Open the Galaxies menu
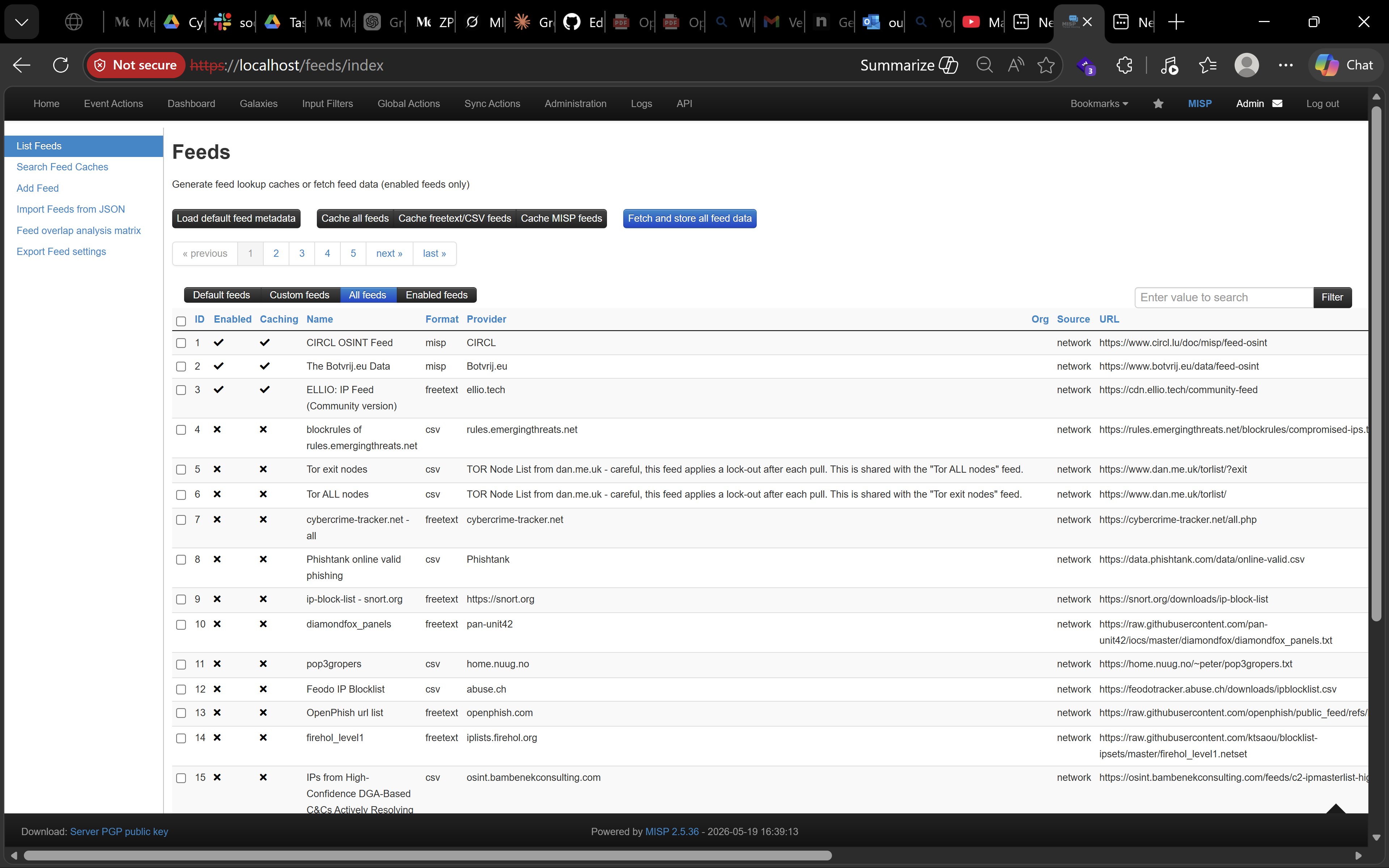This screenshot has height=868, width=1389. [258, 103]
